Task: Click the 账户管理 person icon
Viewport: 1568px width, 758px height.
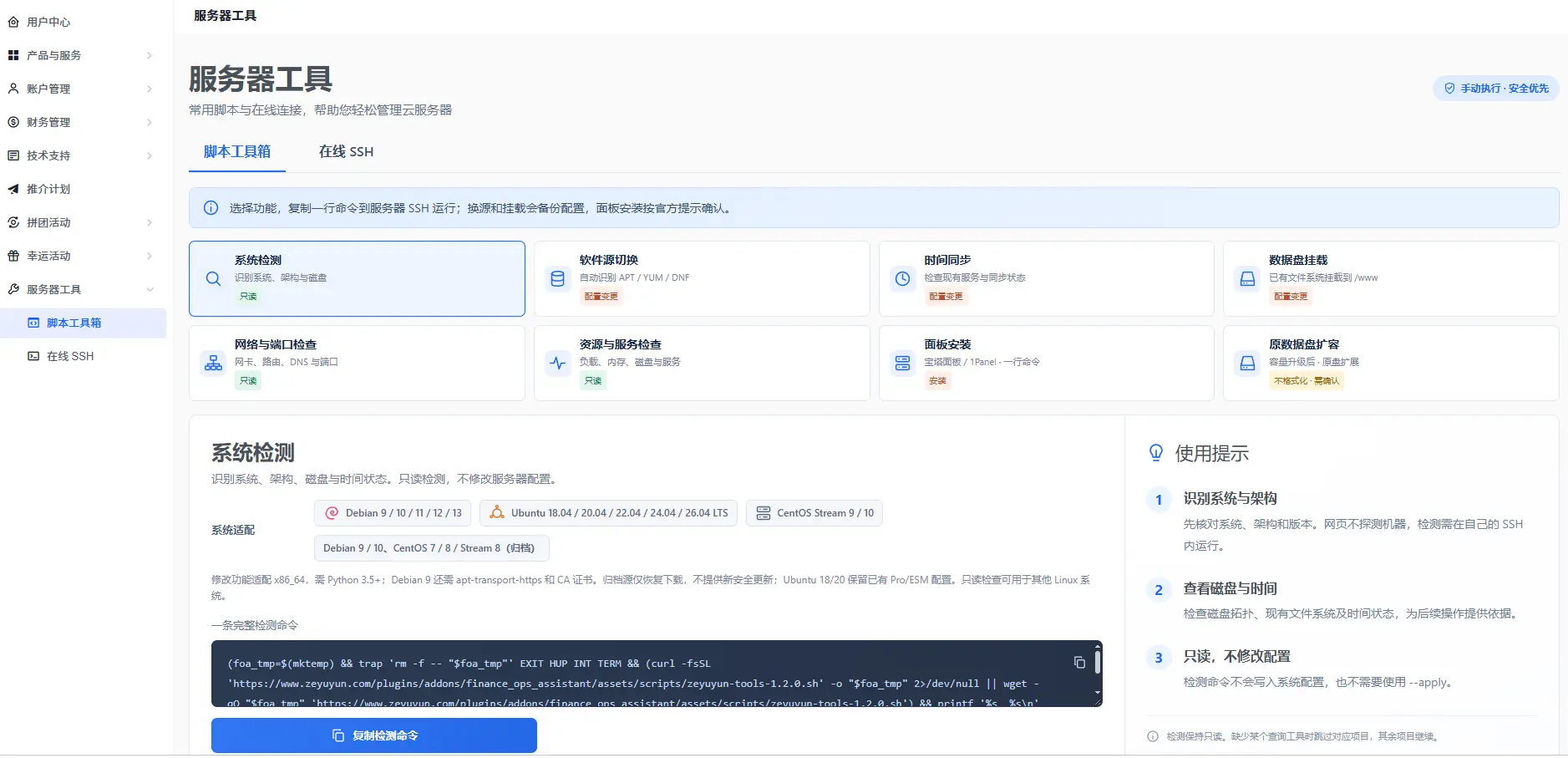Action: pyautogui.click(x=13, y=89)
